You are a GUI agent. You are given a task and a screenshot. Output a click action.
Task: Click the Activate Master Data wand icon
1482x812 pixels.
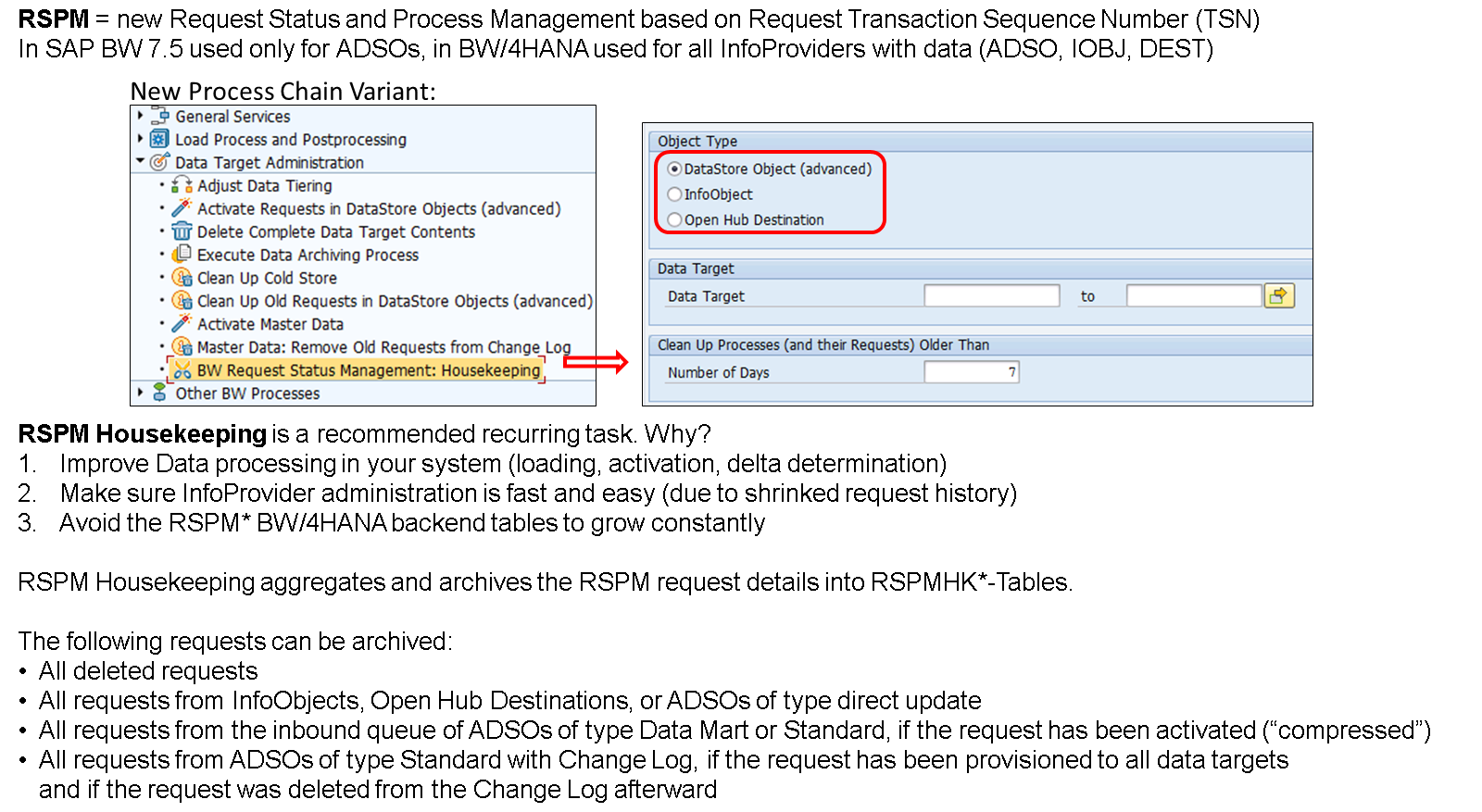pos(182,323)
